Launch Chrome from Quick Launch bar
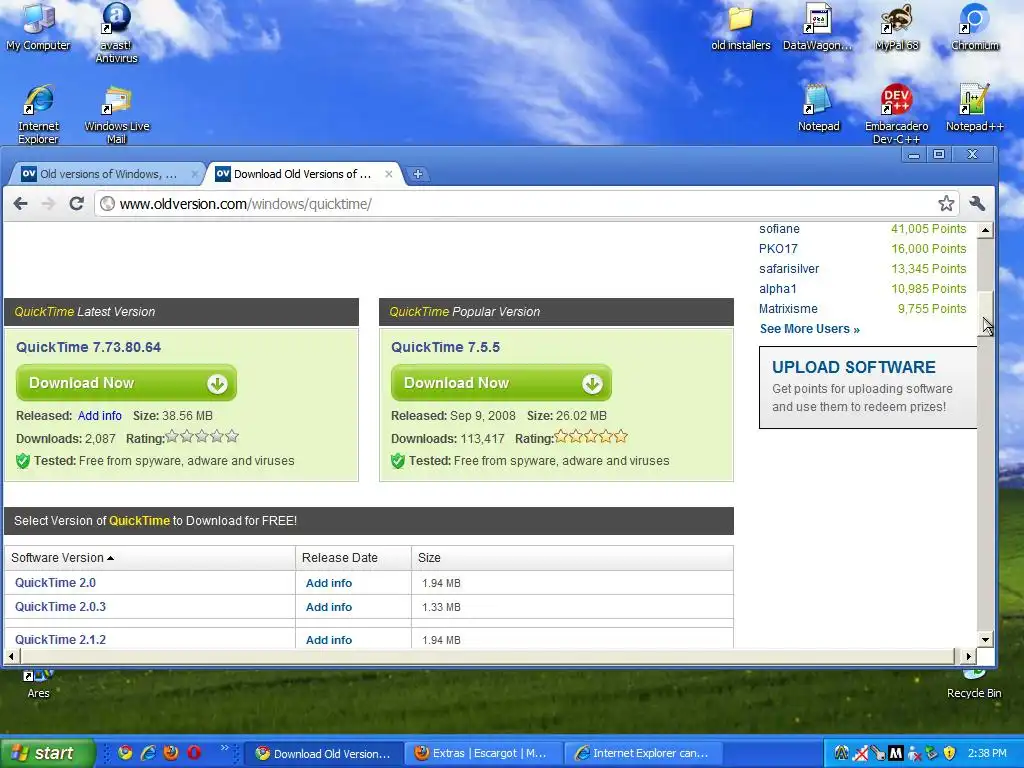The width and height of the screenshot is (1024, 768). [x=125, y=753]
